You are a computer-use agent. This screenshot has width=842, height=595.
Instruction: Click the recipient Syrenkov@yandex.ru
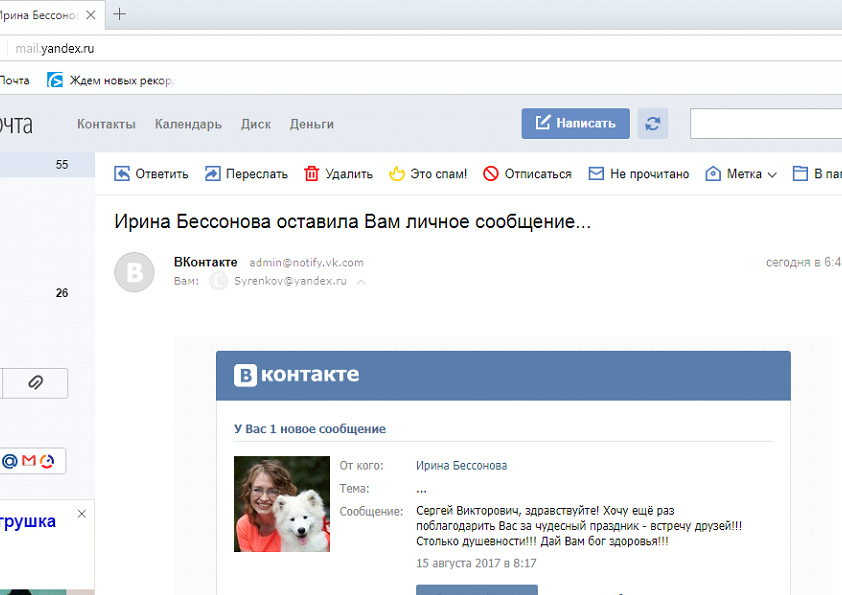290,281
